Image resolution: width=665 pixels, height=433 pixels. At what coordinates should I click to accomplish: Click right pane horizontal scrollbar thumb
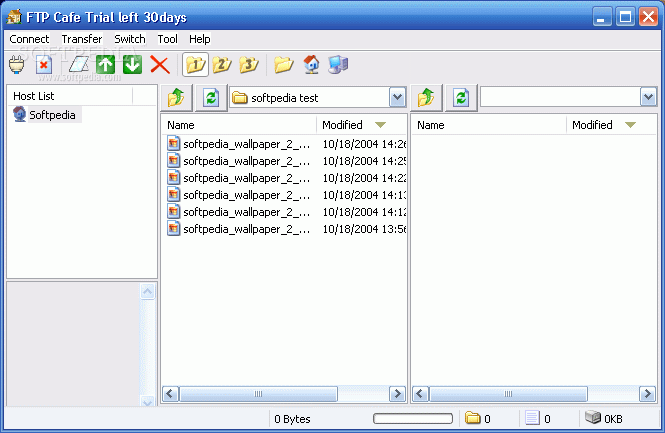508,394
